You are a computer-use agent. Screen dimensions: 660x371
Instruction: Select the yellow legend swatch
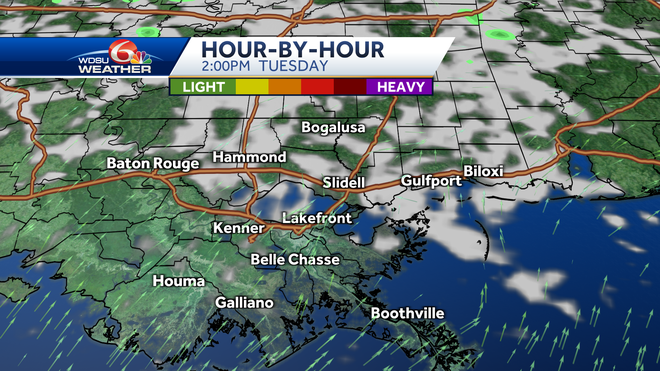252,87
